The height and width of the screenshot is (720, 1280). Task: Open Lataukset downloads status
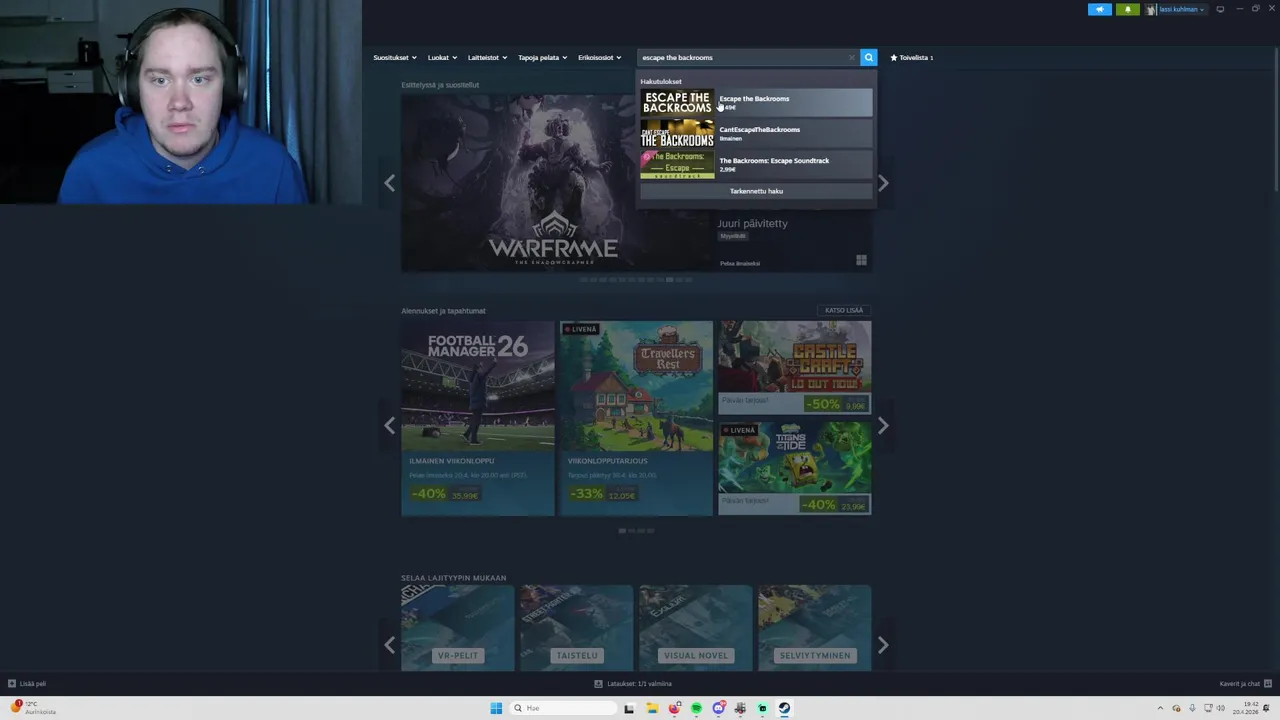tap(633, 684)
